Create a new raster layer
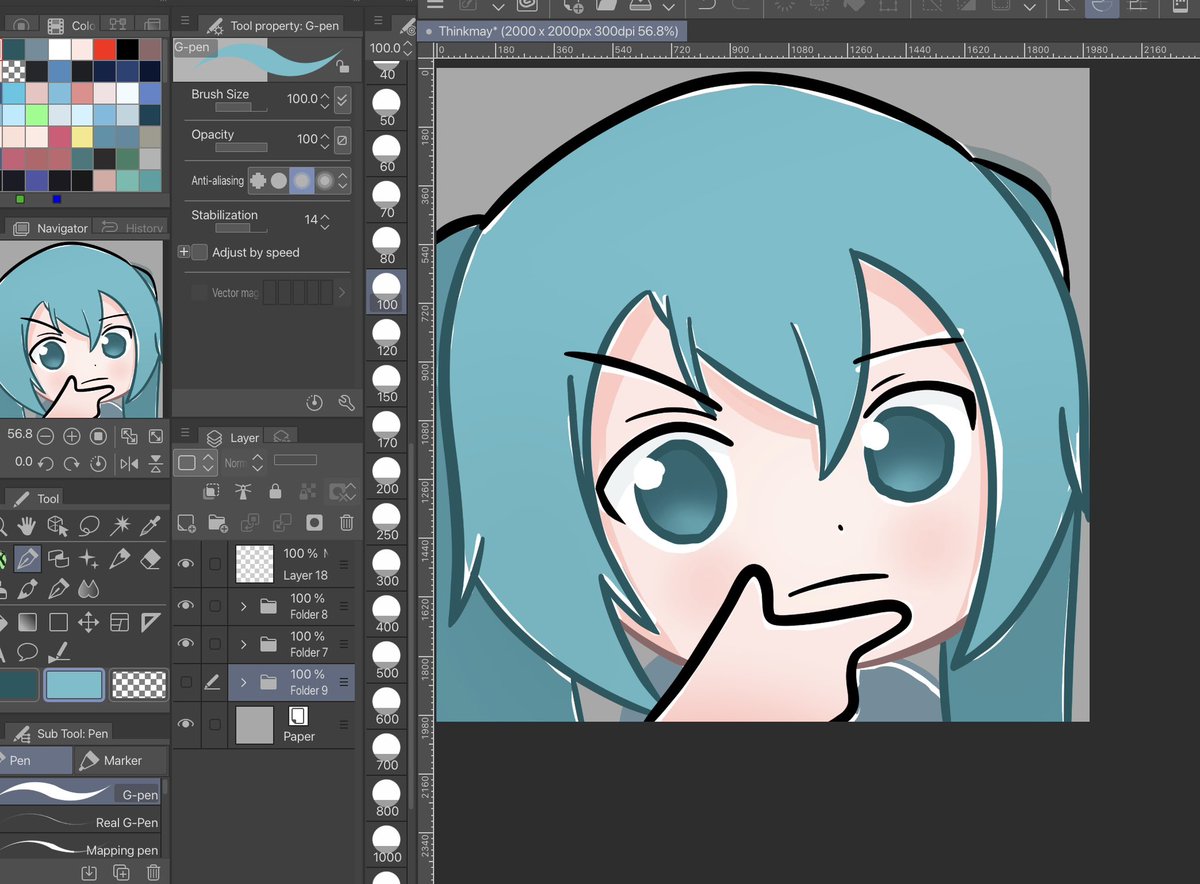 [x=186, y=522]
